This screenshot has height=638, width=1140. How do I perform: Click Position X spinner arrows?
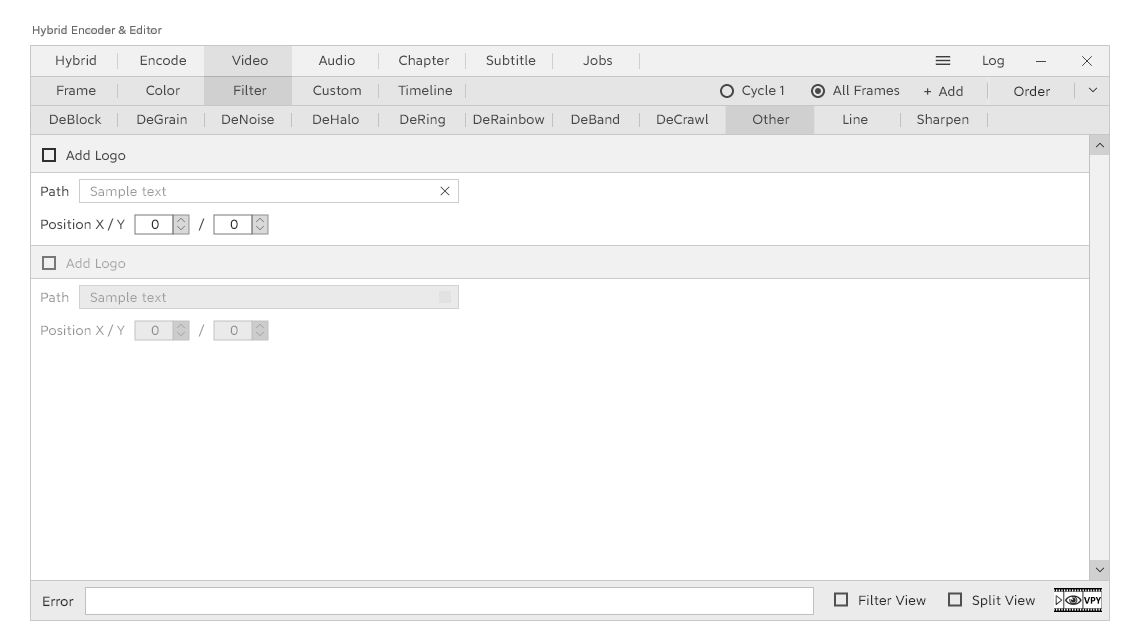[181, 225]
